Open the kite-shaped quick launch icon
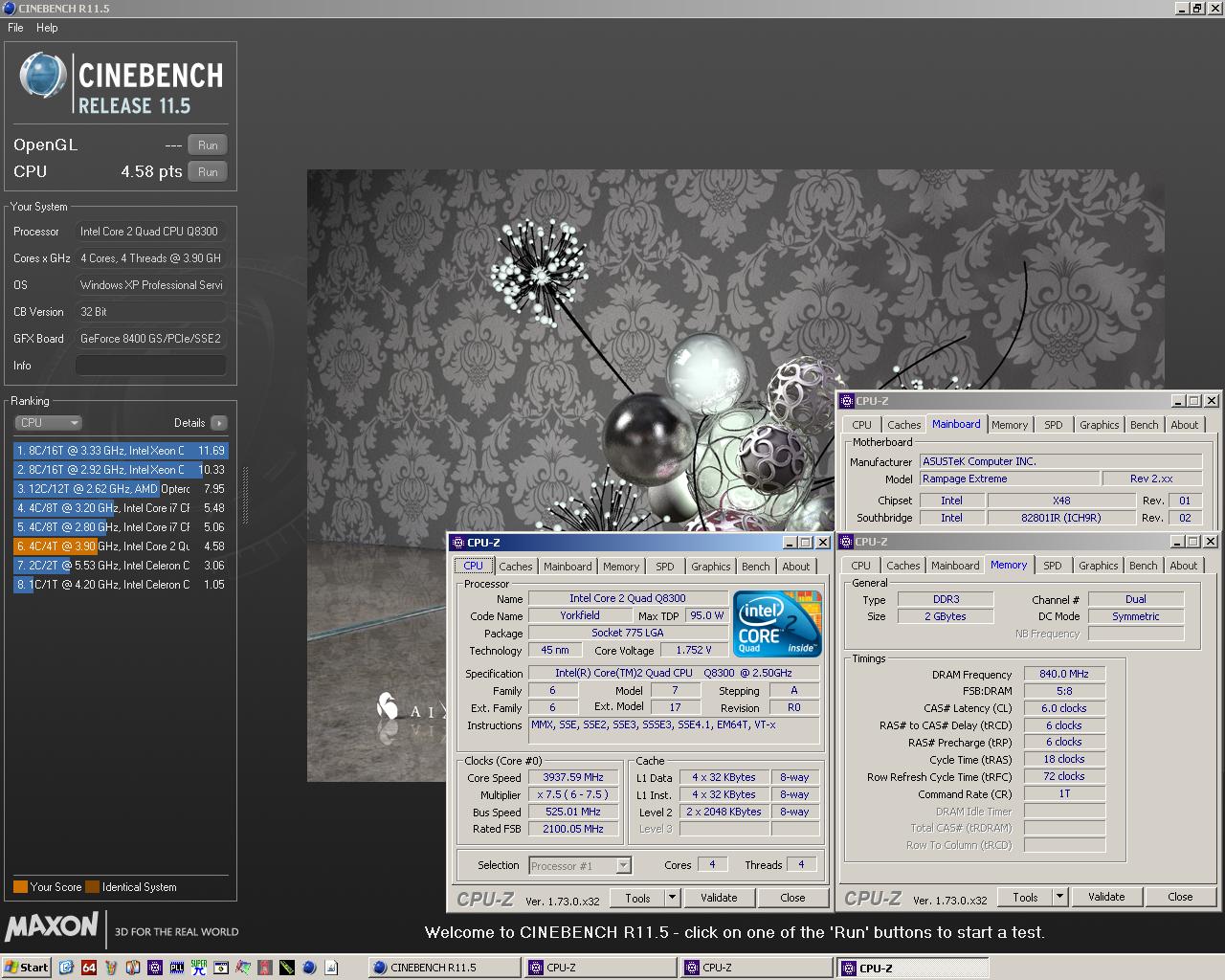 pos(243,968)
